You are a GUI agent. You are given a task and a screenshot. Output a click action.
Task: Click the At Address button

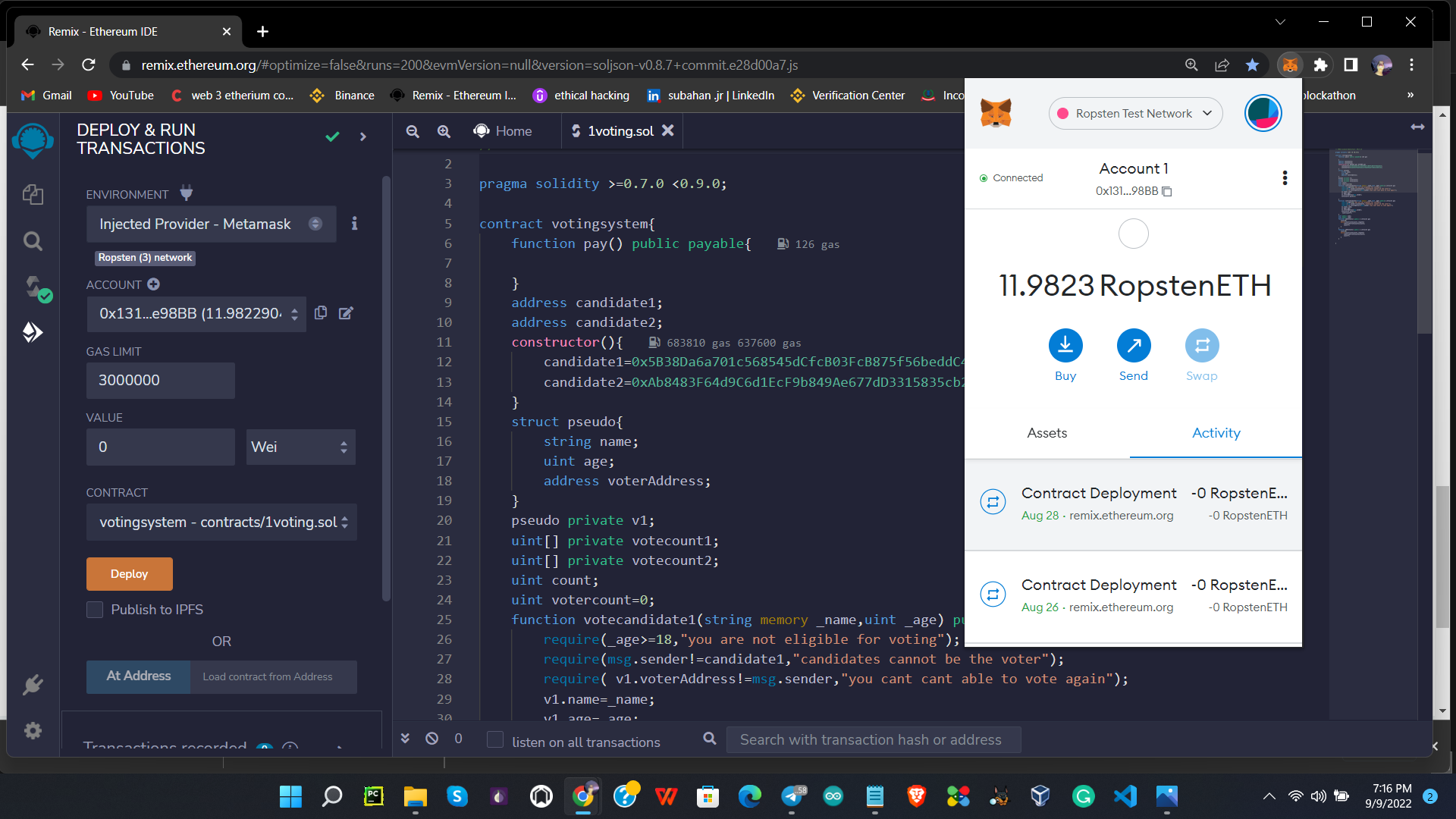138,676
